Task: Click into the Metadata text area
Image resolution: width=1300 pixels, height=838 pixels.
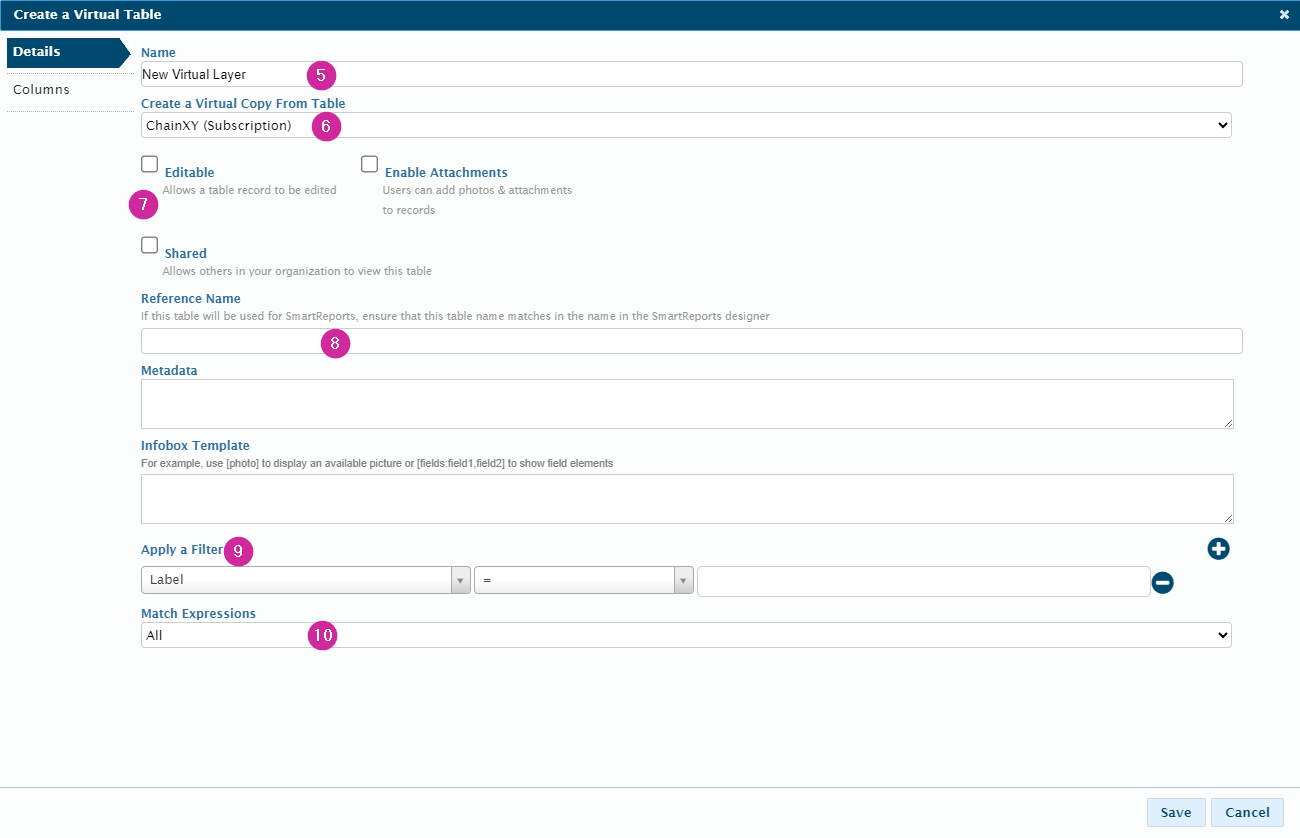Action: (686, 404)
